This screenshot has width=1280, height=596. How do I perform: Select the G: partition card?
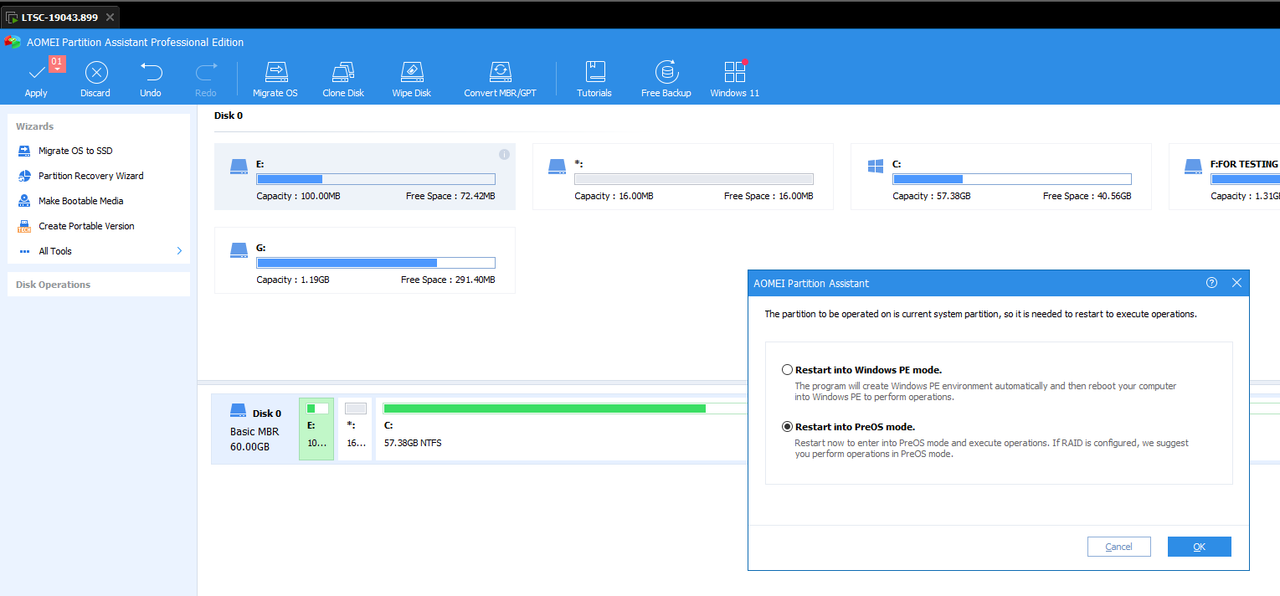tap(365, 260)
